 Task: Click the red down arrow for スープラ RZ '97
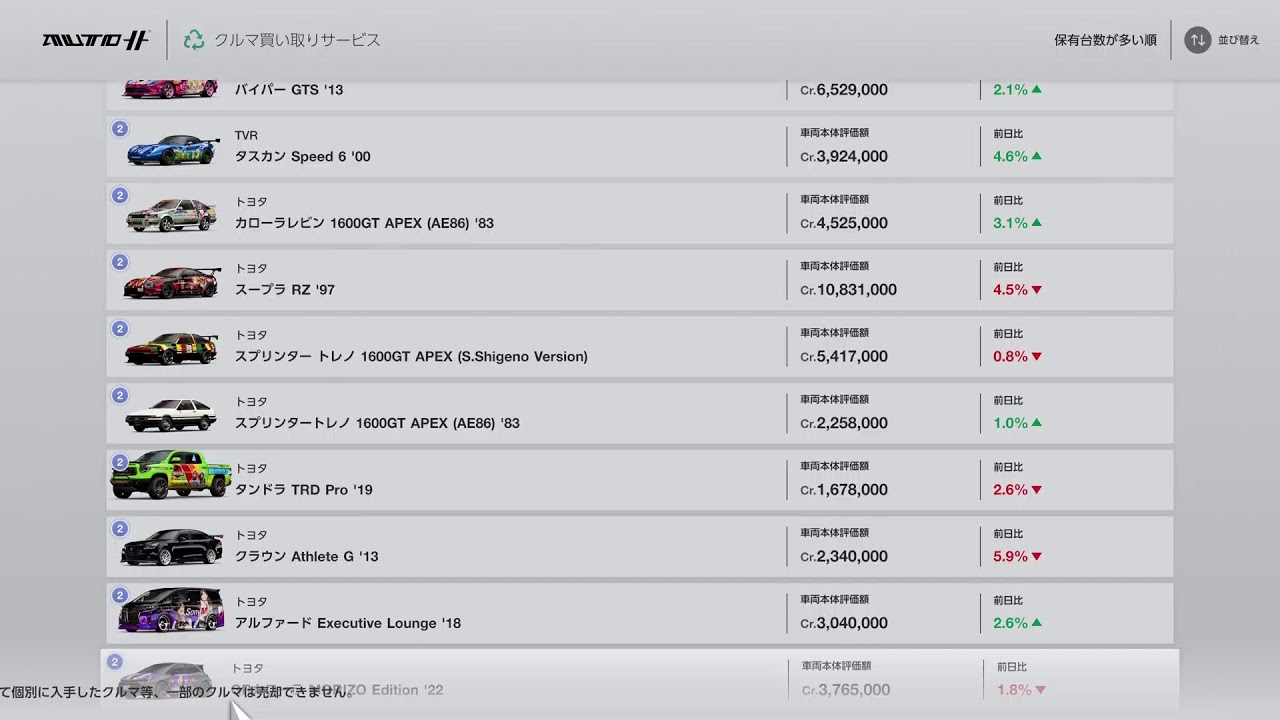coord(1036,290)
